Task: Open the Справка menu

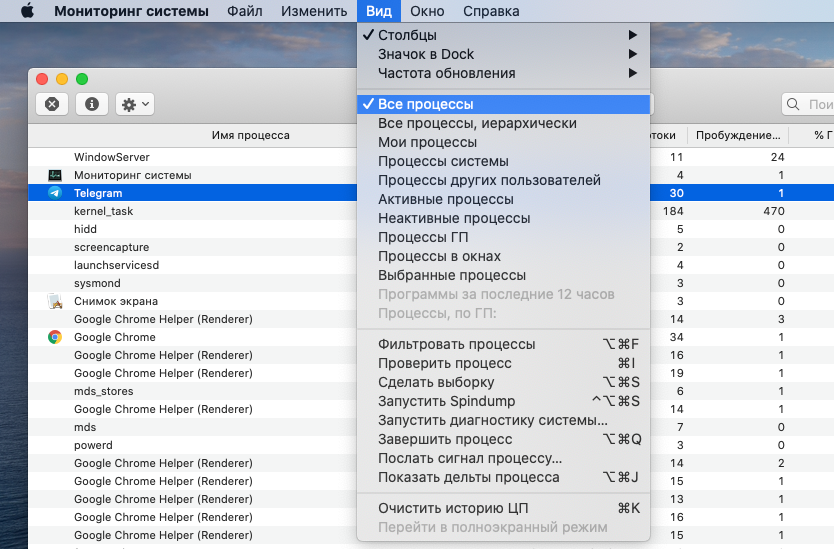Action: point(491,11)
